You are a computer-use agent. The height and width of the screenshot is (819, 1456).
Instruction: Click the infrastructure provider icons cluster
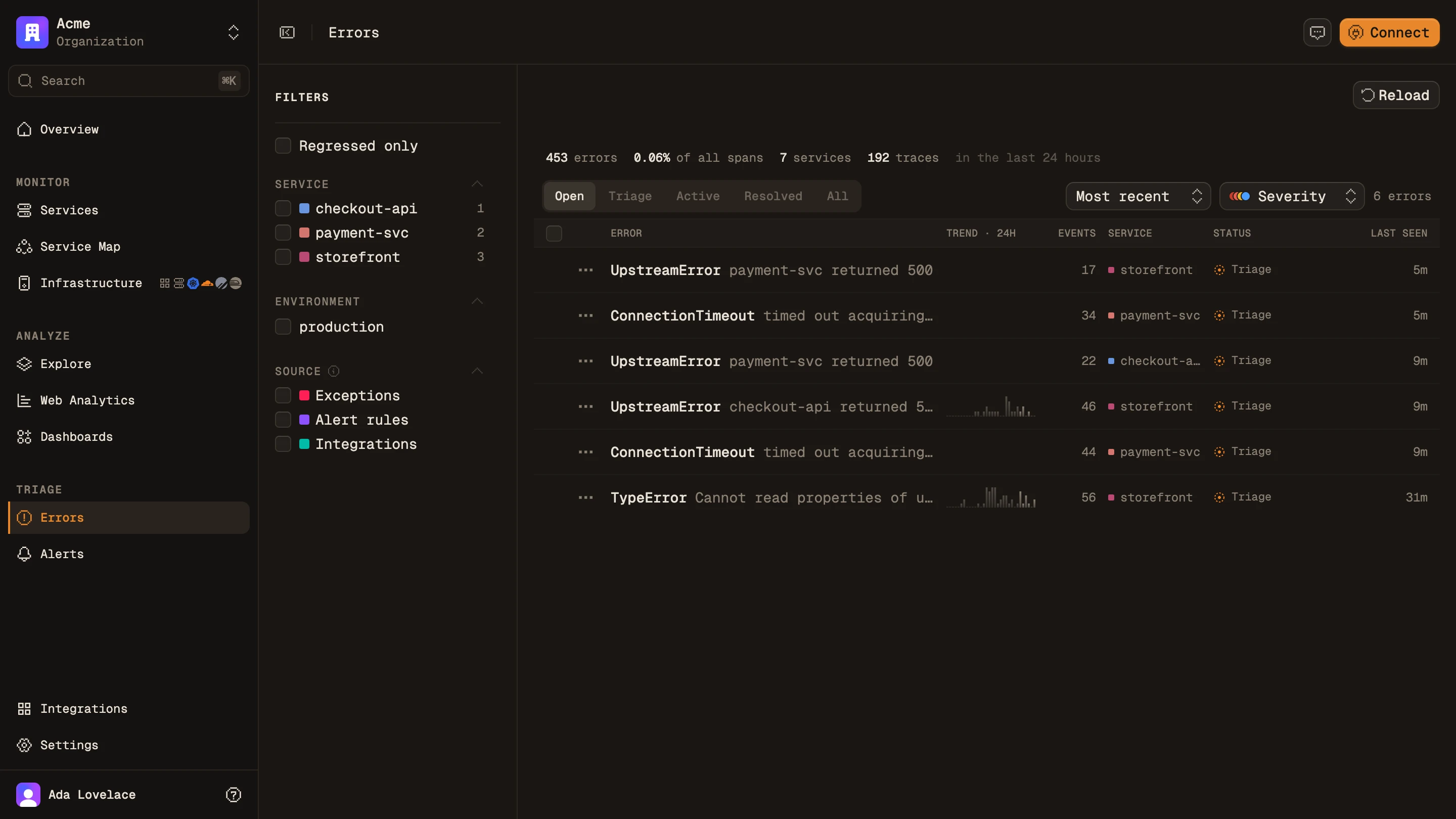(201, 283)
